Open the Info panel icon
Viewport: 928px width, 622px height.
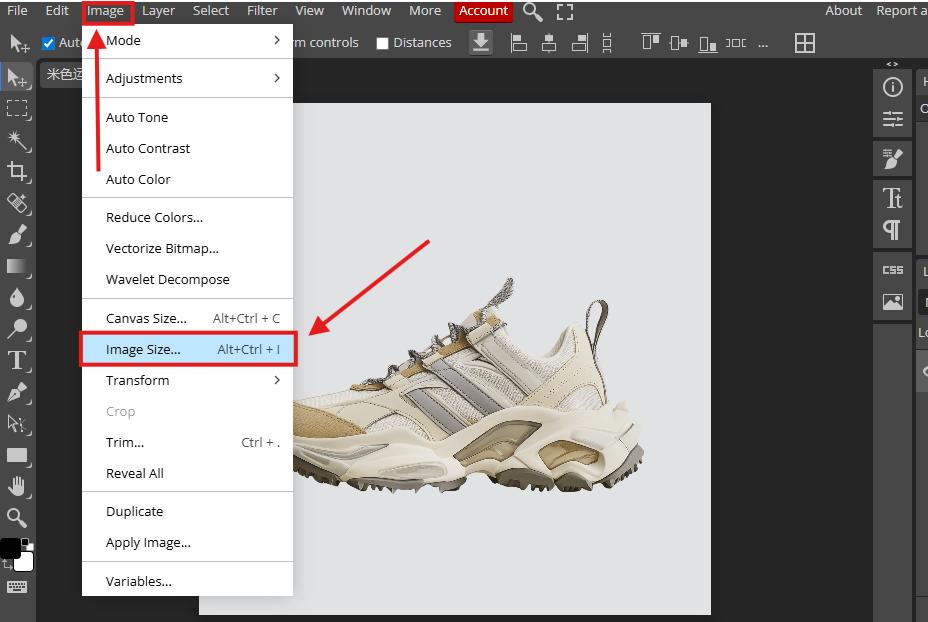point(892,87)
